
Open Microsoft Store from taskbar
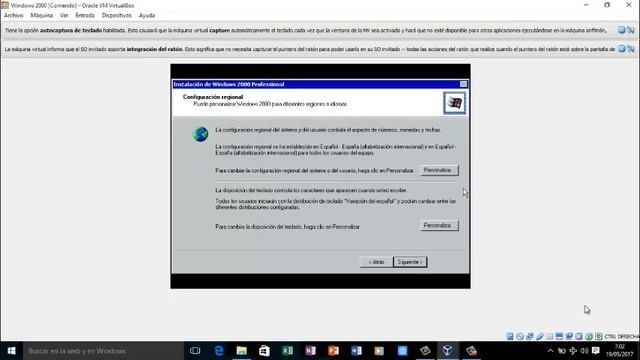[264, 351]
